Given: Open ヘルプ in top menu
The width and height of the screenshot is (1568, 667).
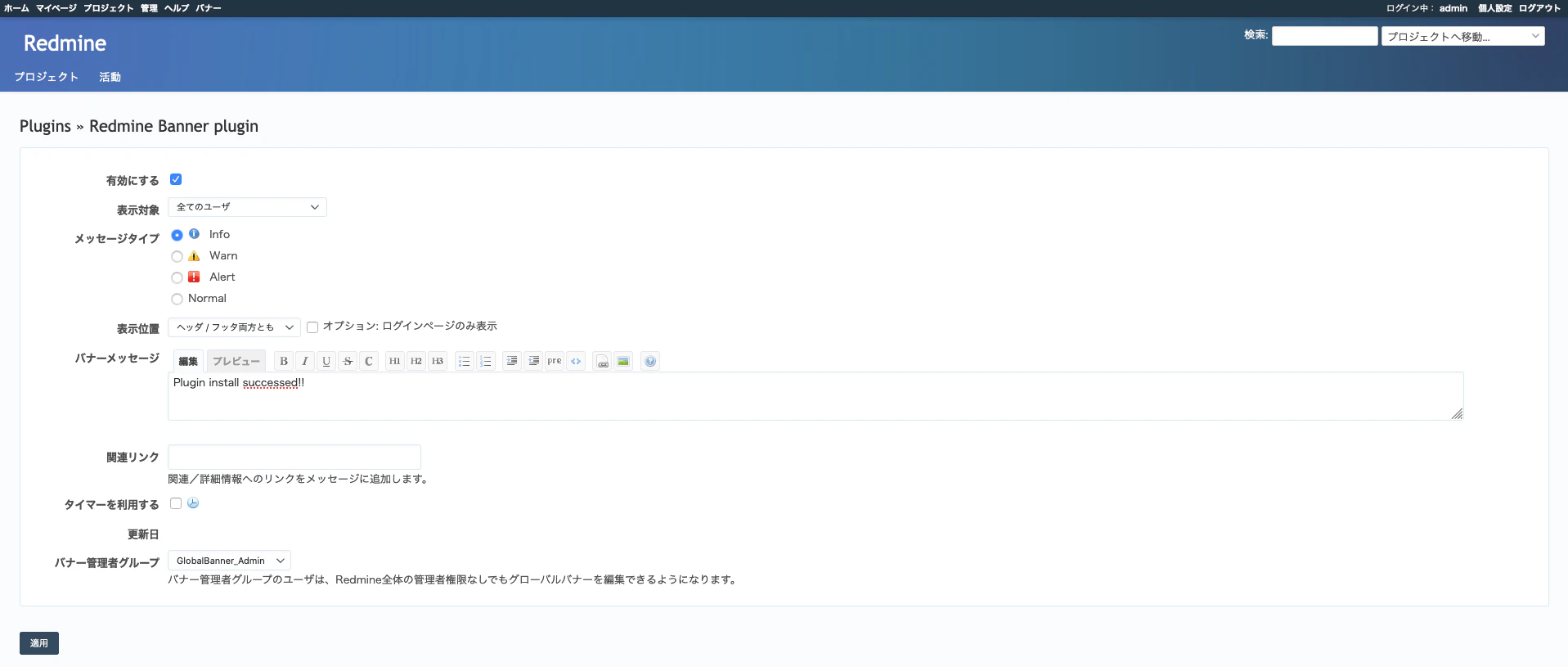Looking at the screenshot, I should 177,8.
